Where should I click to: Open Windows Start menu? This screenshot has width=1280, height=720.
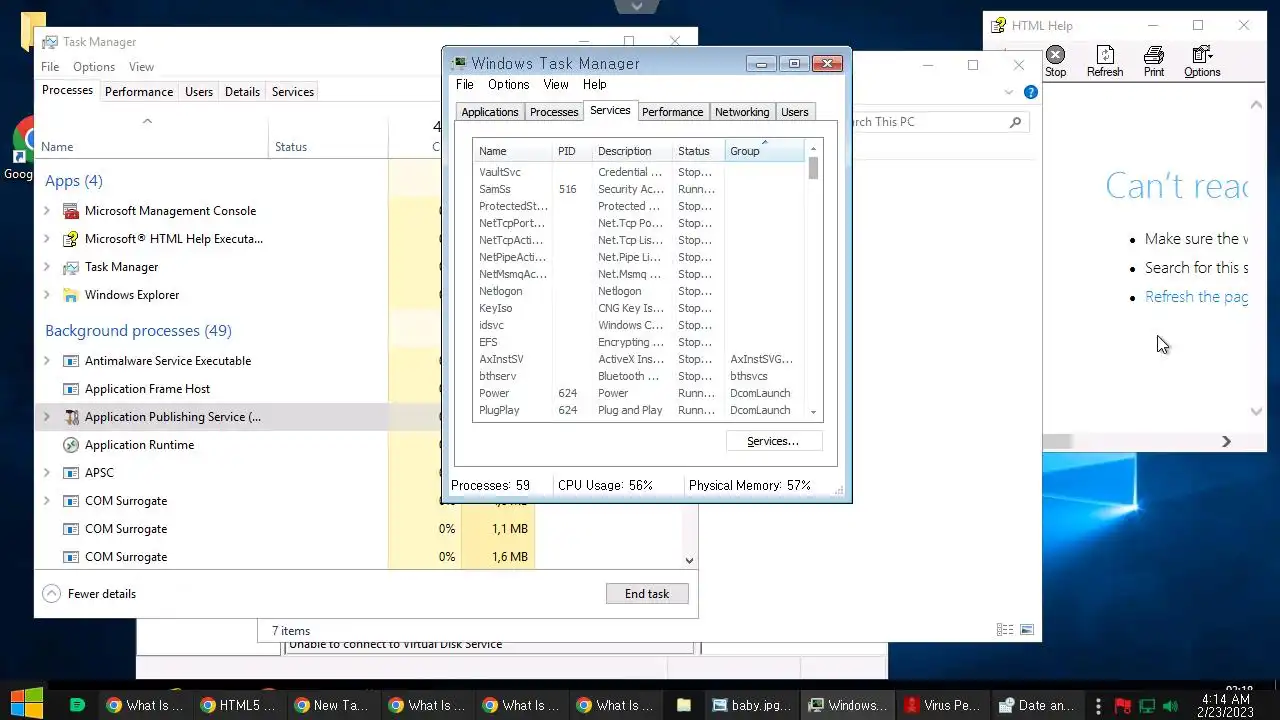[27, 705]
